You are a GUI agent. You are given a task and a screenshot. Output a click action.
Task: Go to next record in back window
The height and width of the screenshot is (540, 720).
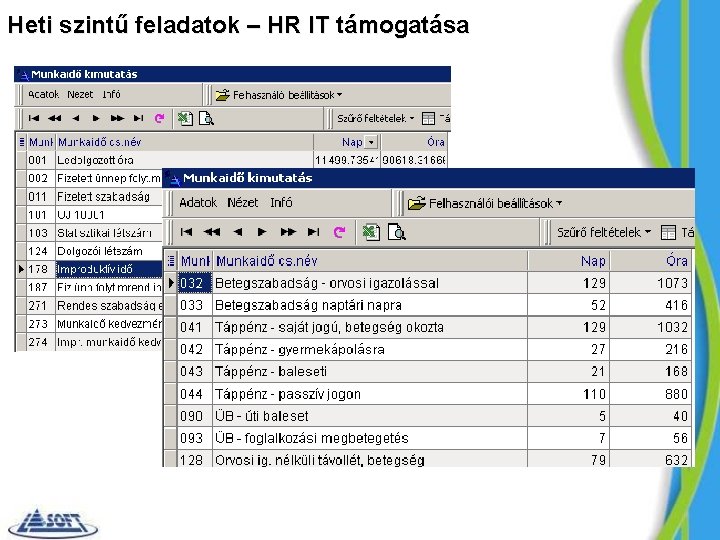96,118
